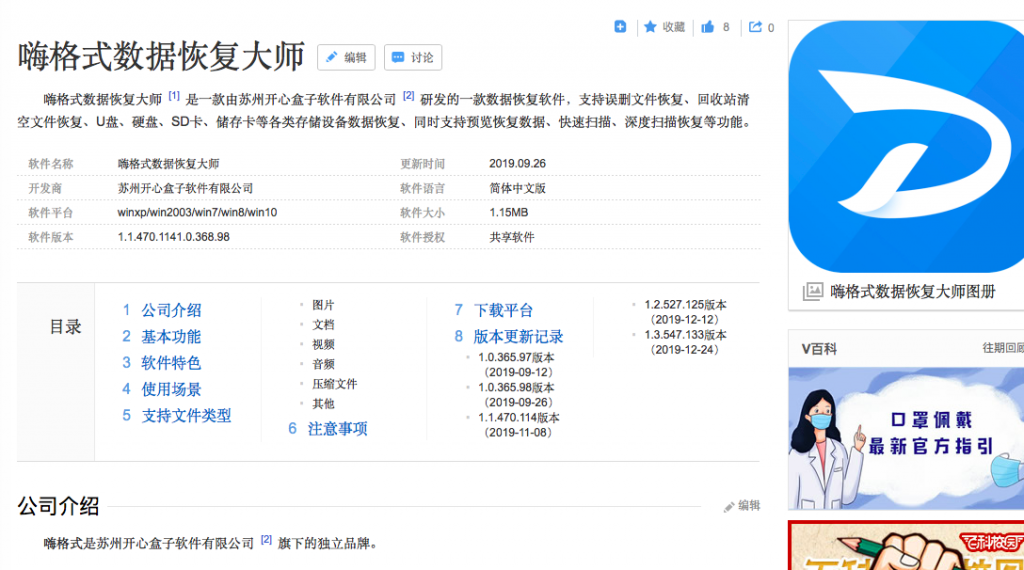Click the page title 嗨格式数据恢复大师

(161, 56)
